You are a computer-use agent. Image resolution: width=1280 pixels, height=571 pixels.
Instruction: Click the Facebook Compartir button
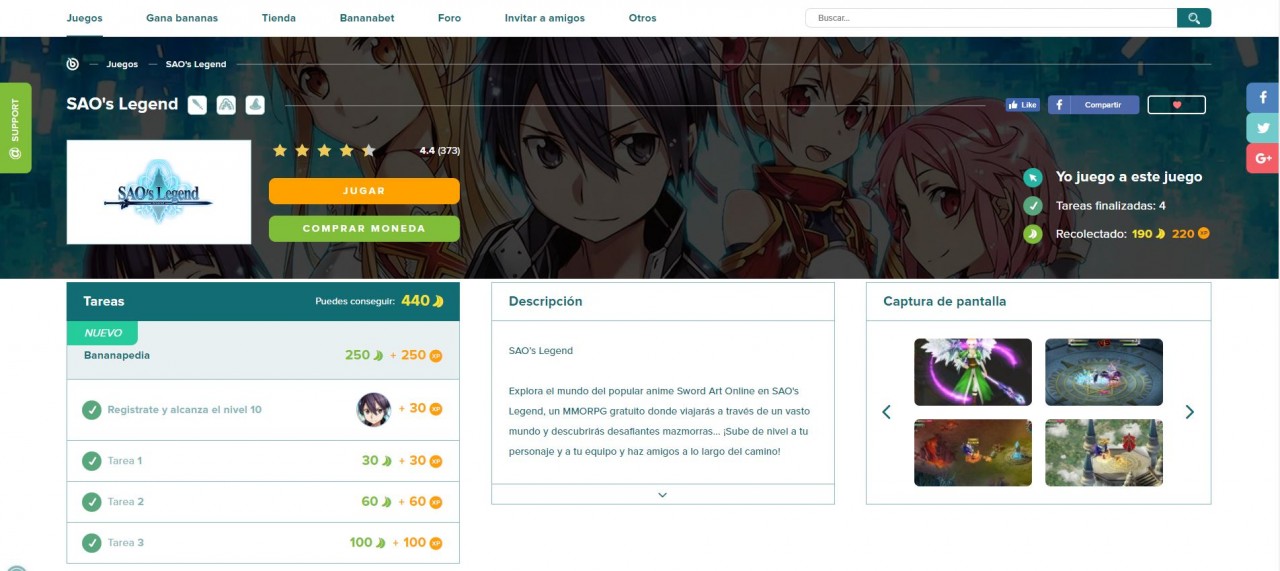1093,104
